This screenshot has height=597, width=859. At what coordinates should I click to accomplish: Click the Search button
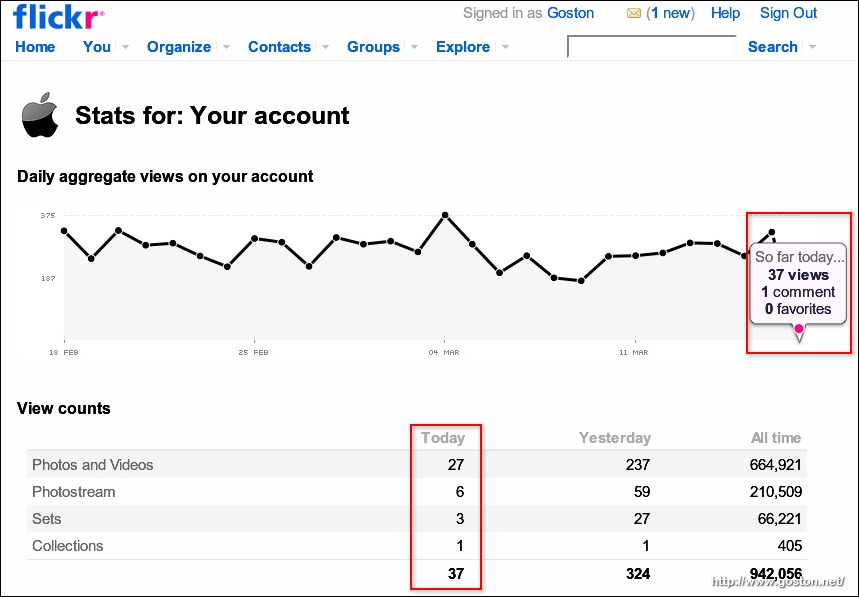point(772,47)
